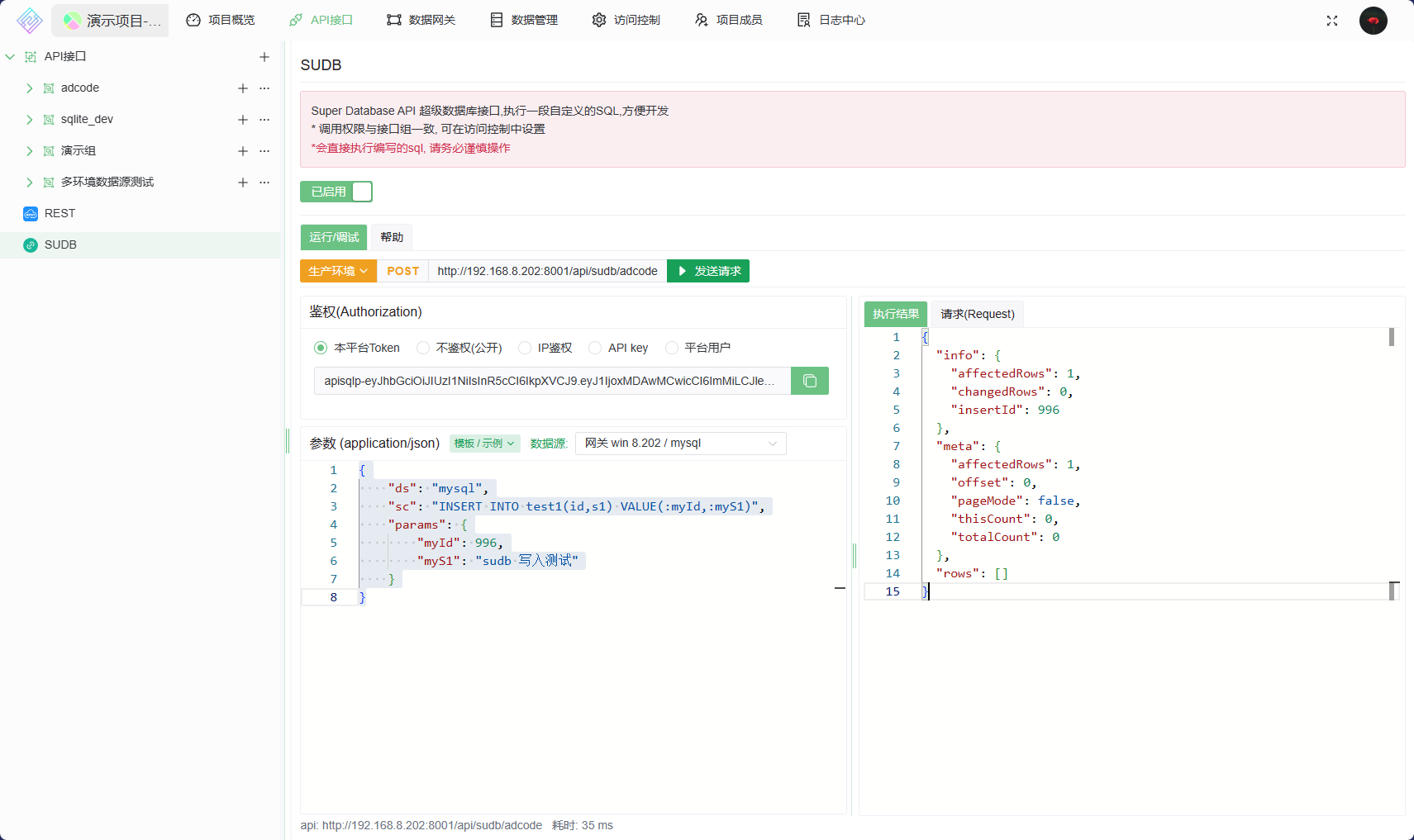The height and width of the screenshot is (840, 1414).
Task: Select the API key authorization radio
Action: (595, 348)
